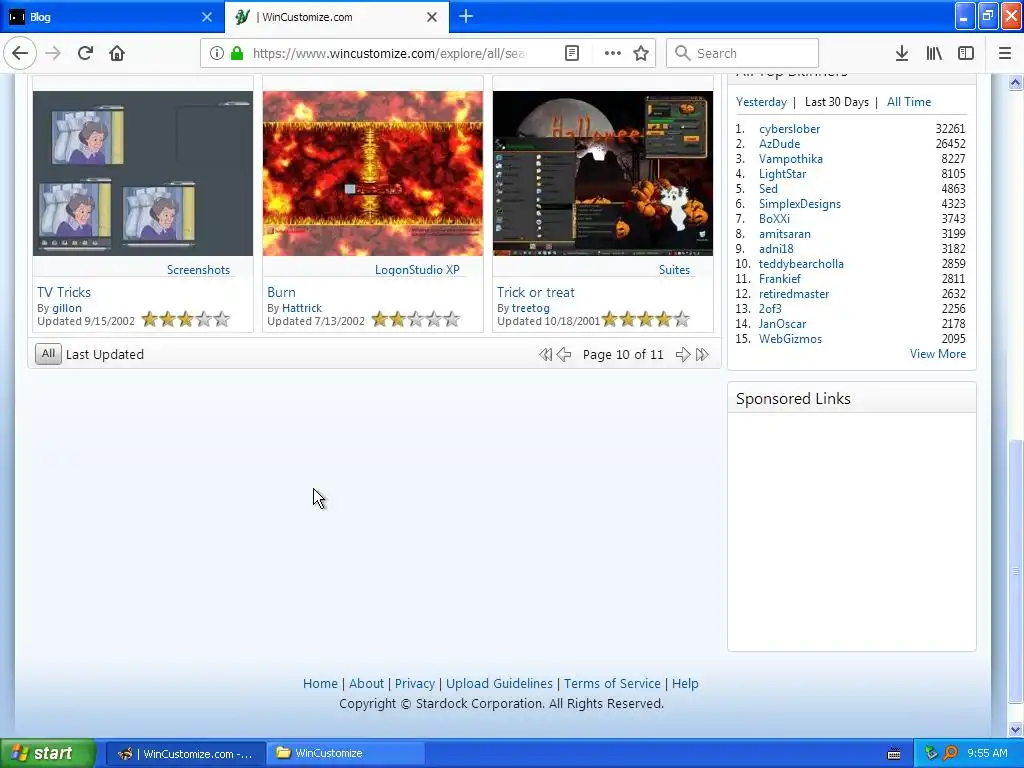1024x768 pixels.
Task: Toggle the browser sidebar icon
Action: point(966,53)
